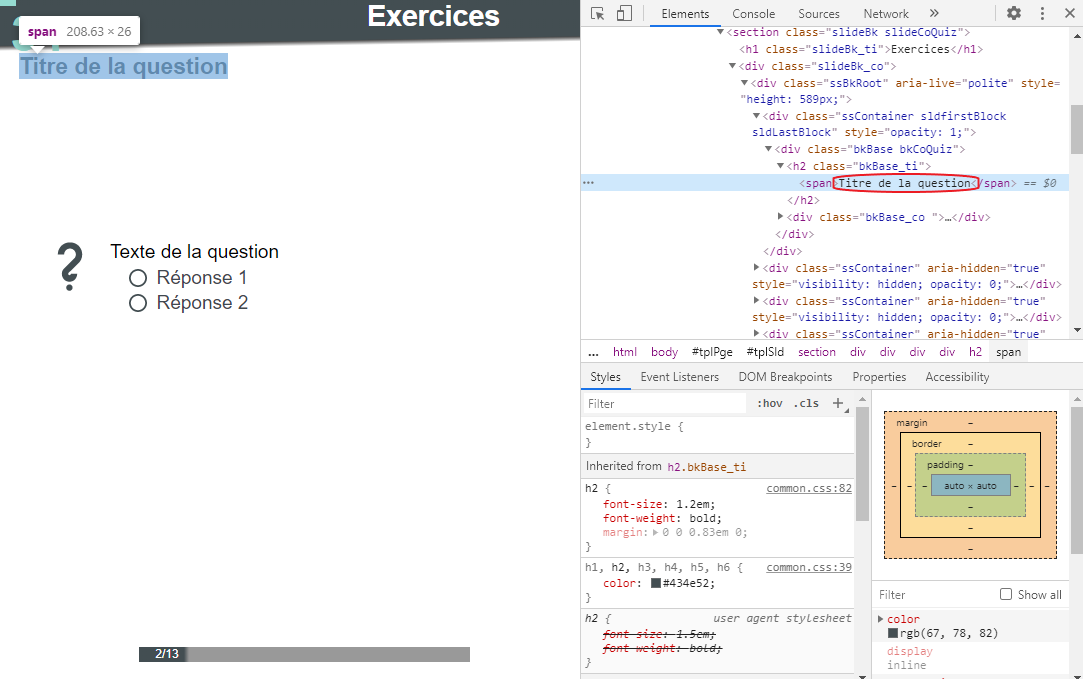Expand the bkBase_co div node
The width and height of the screenshot is (1083, 679).
click(781, 217)
